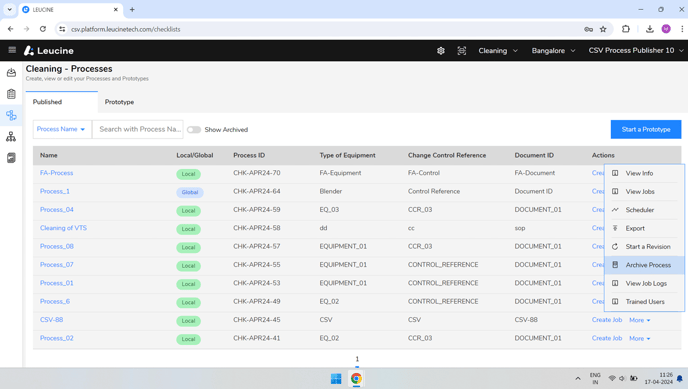The image size is (688, 389).
Task: Expand the Bangalore facility dropdown
Action: (553, 50)
